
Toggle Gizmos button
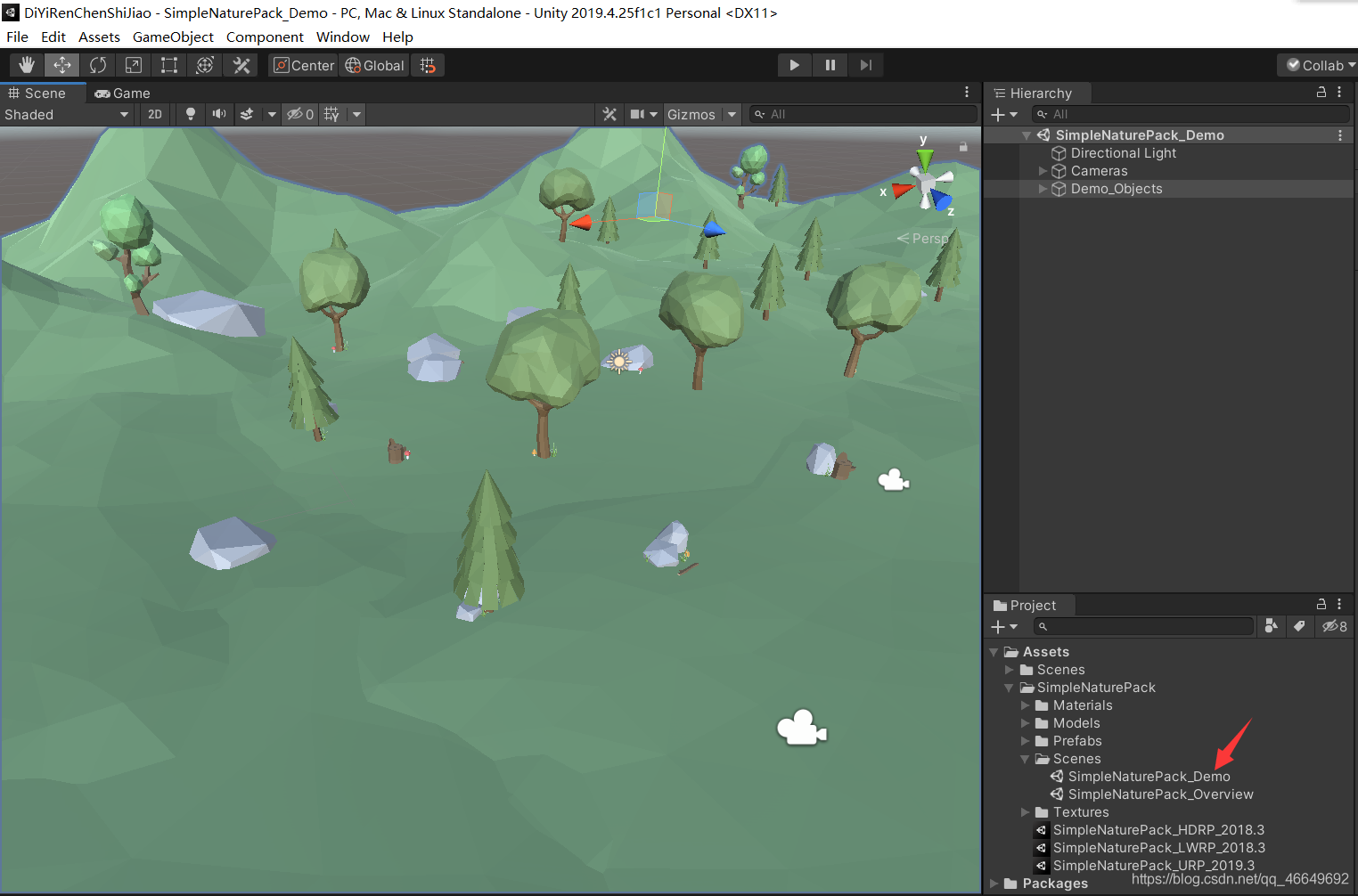coord(691,114)
